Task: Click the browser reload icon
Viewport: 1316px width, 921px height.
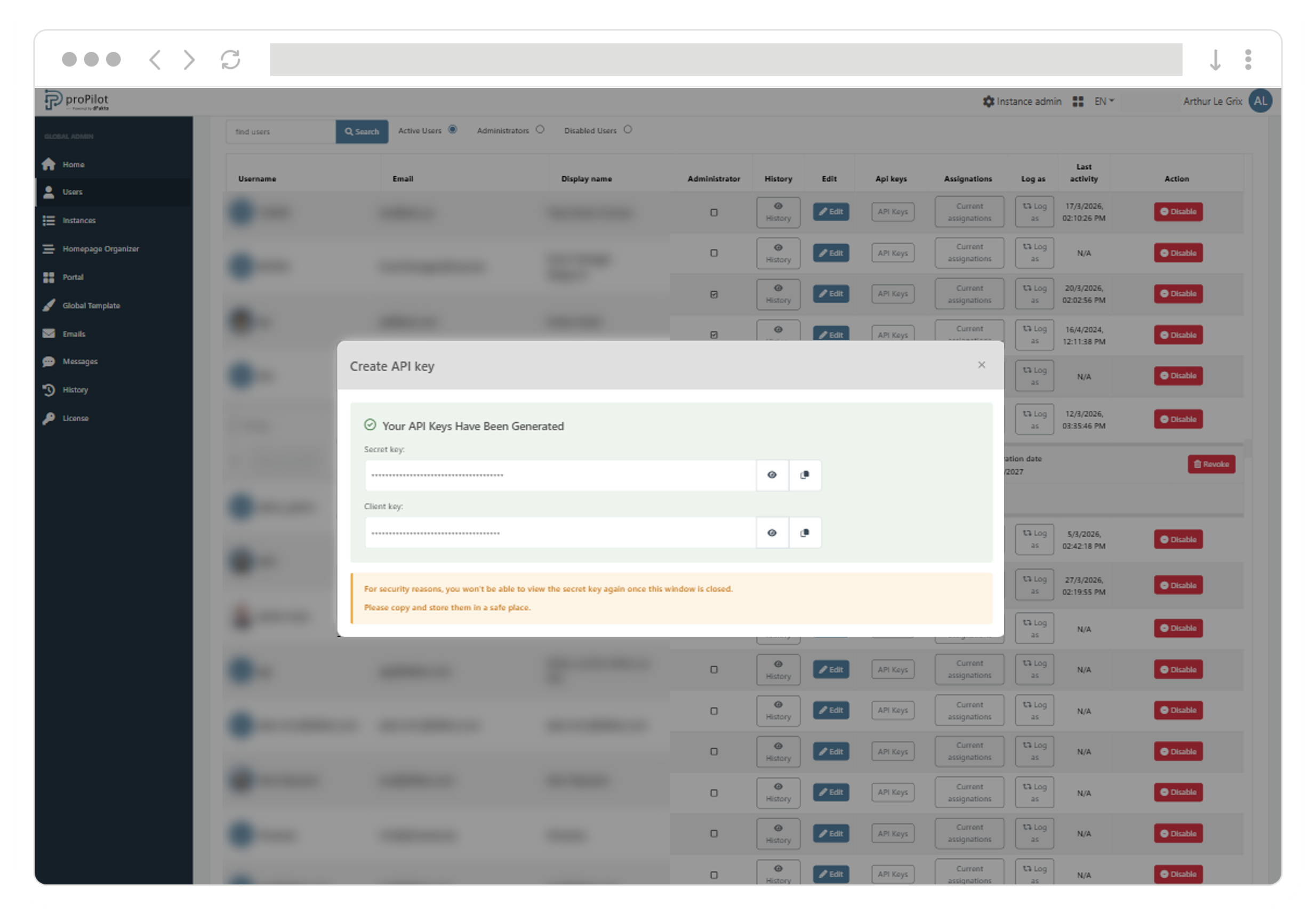Action: coord(230,60)
